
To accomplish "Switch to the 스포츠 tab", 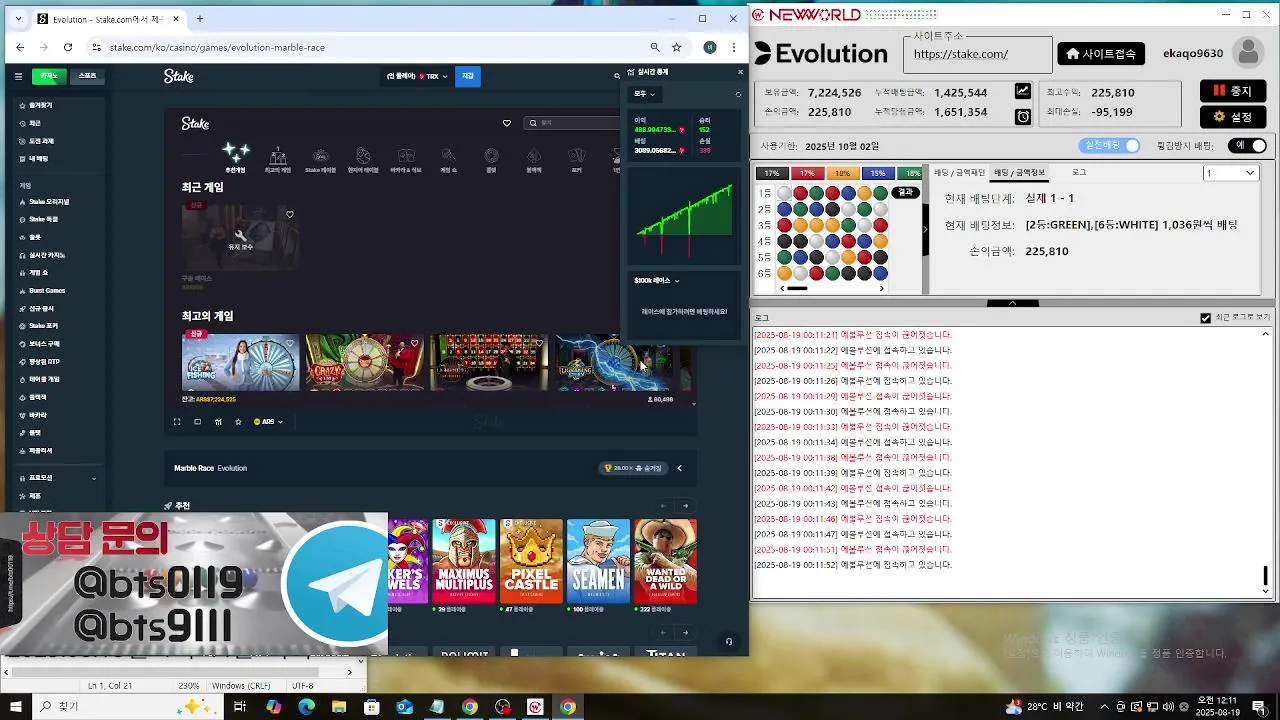I will point(88,76).
